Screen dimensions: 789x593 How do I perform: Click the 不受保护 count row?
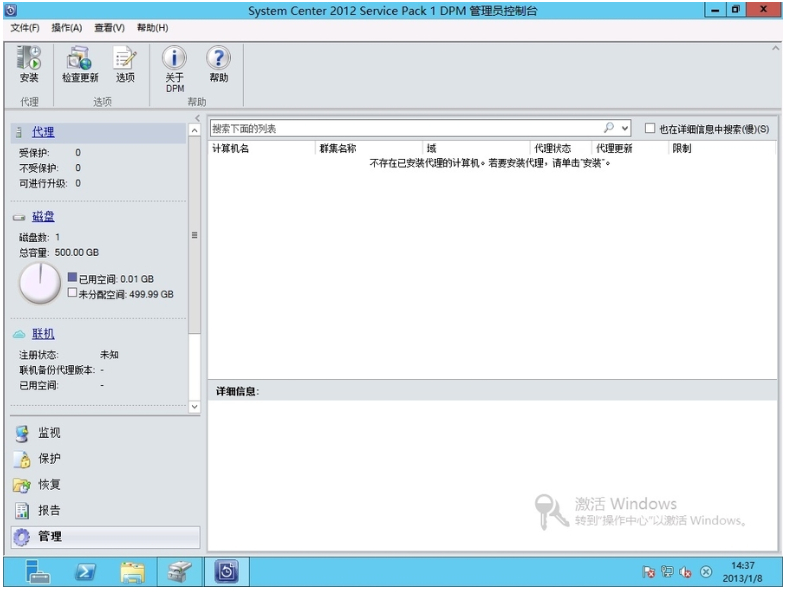tap(50, 168)
